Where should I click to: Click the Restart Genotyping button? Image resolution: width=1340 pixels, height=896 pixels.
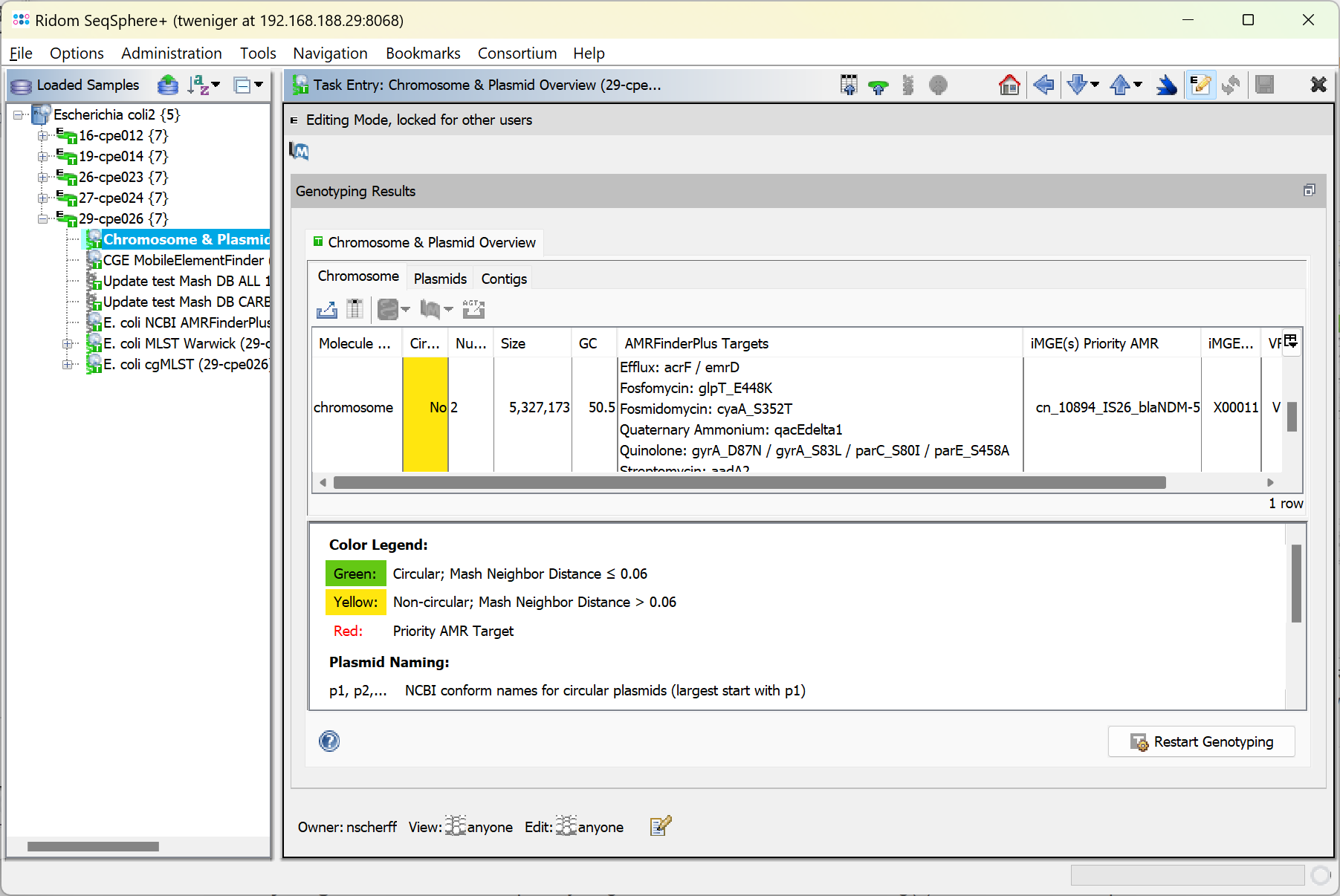point(1201,741)
